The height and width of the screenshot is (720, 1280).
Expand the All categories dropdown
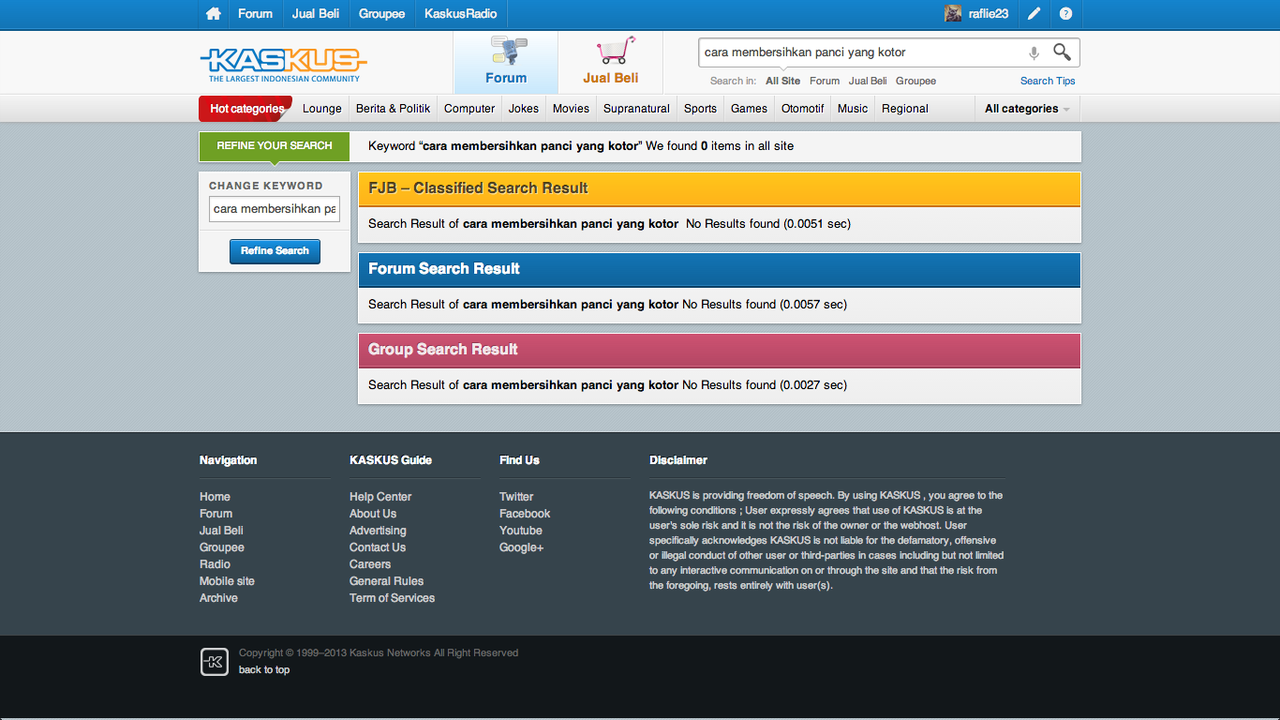click(1027, 109)
